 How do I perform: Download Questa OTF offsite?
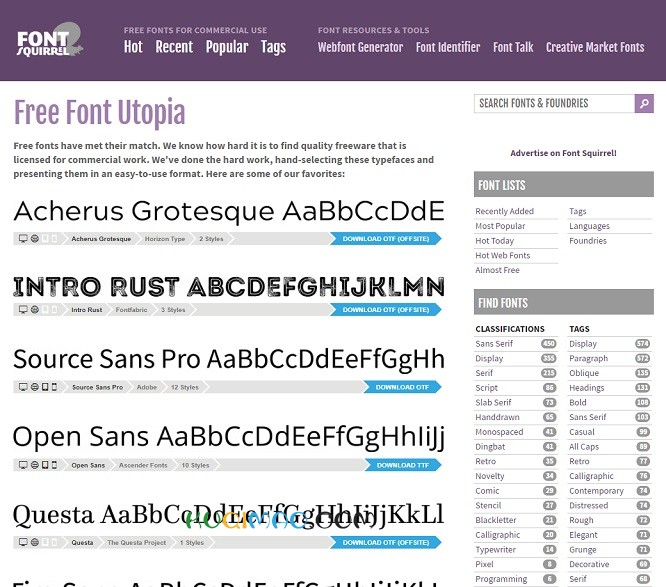(x=386, y=542)
